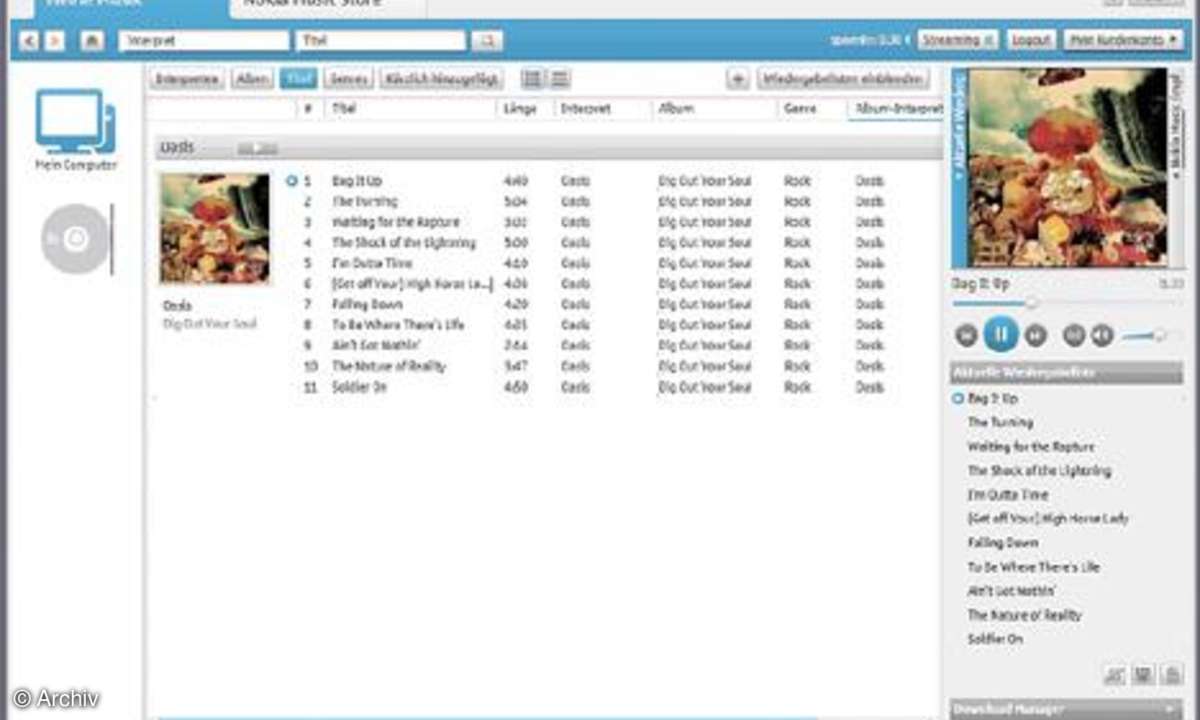Mute the speaker volume icon
The width and height of the screenshot is (1200, 720).
click(x=1102, y=335)
